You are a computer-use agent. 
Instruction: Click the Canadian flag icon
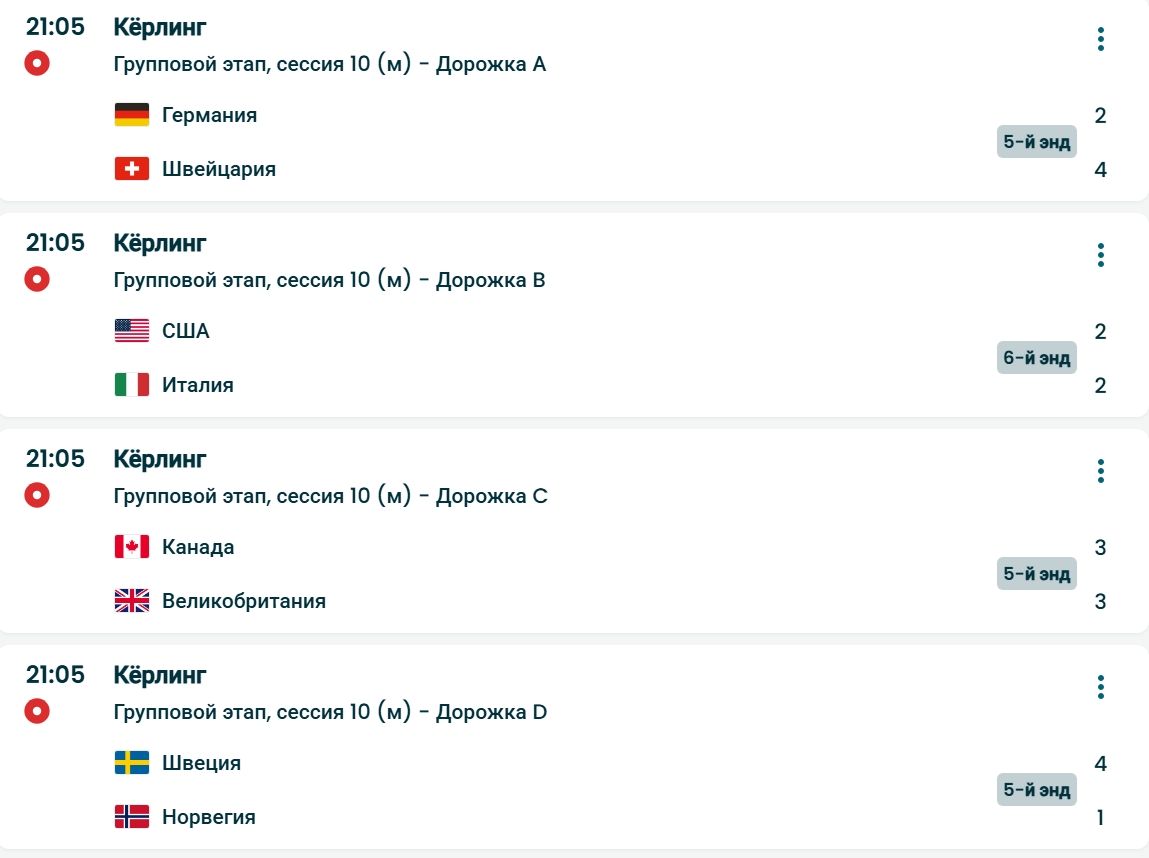click(x=132, y=547)
